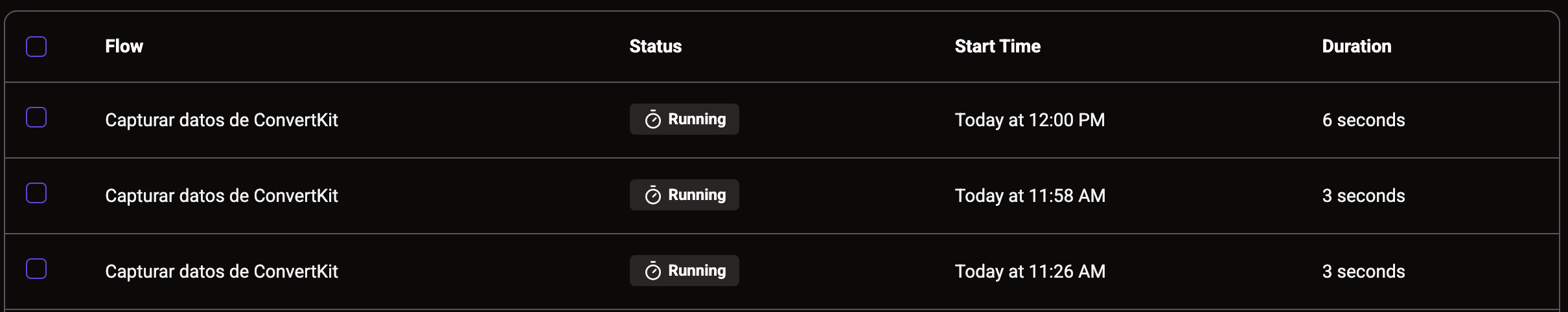
Task: Click the Duration column header
Action: point(1357,46)
